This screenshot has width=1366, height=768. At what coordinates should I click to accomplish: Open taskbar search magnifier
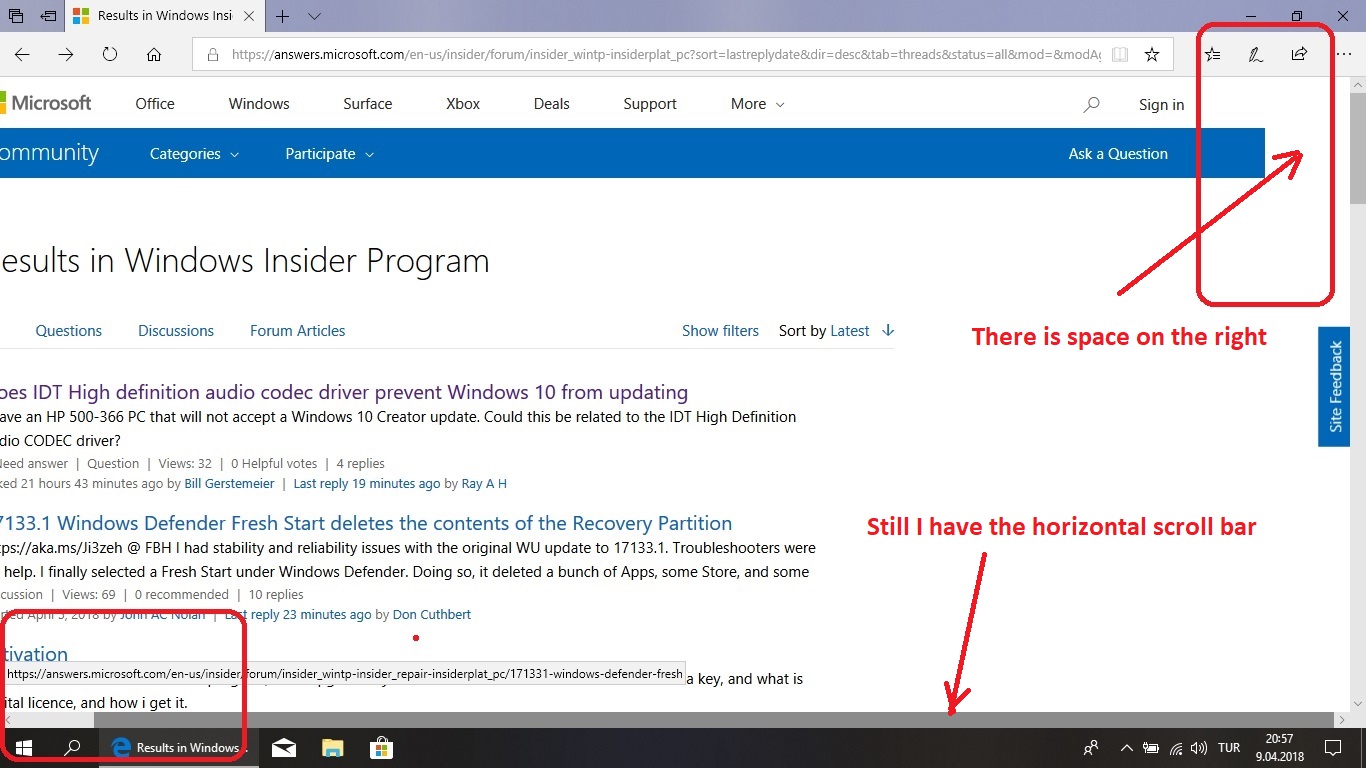[72, 747]
